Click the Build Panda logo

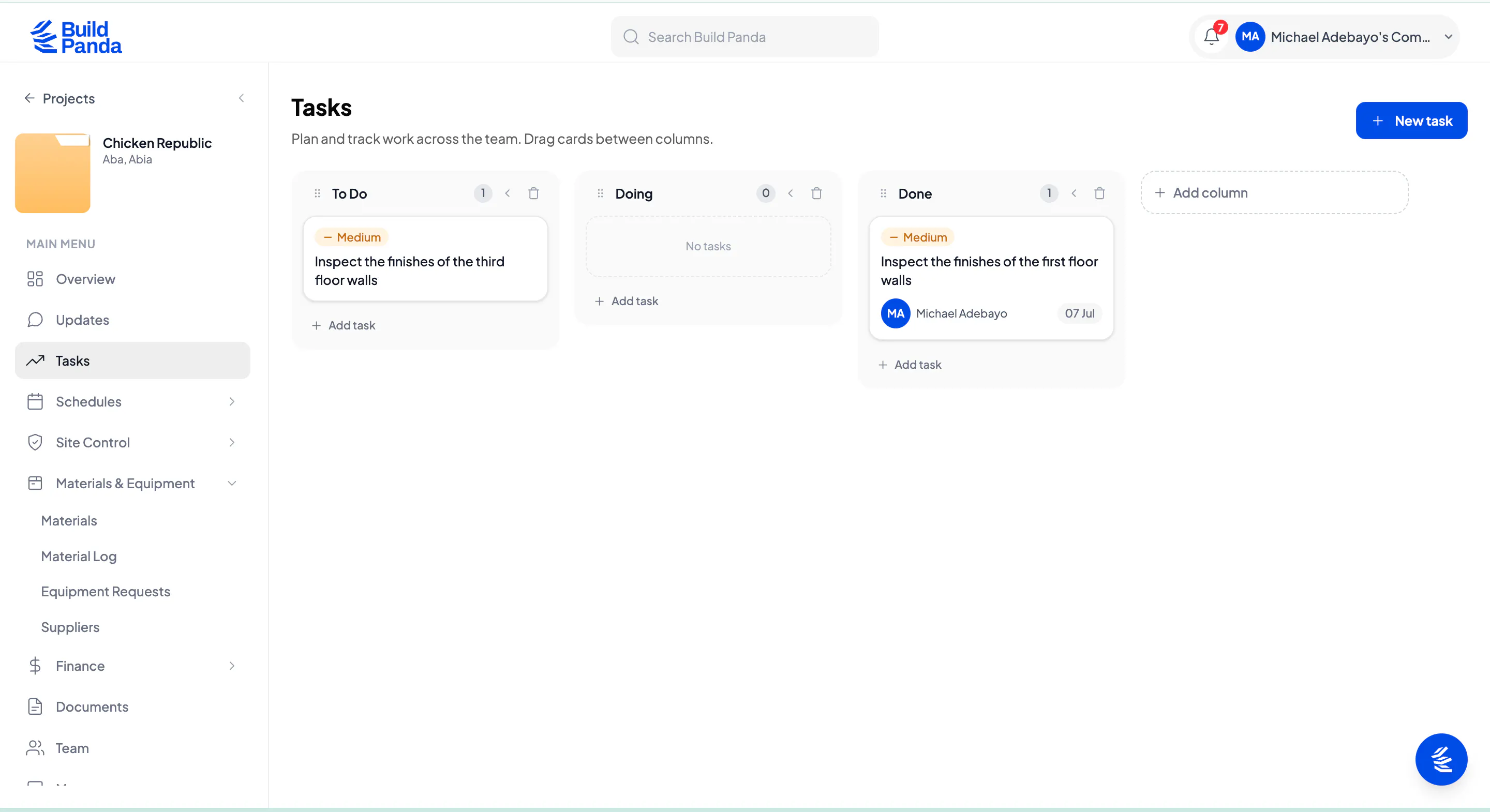(x=76, y=36)
